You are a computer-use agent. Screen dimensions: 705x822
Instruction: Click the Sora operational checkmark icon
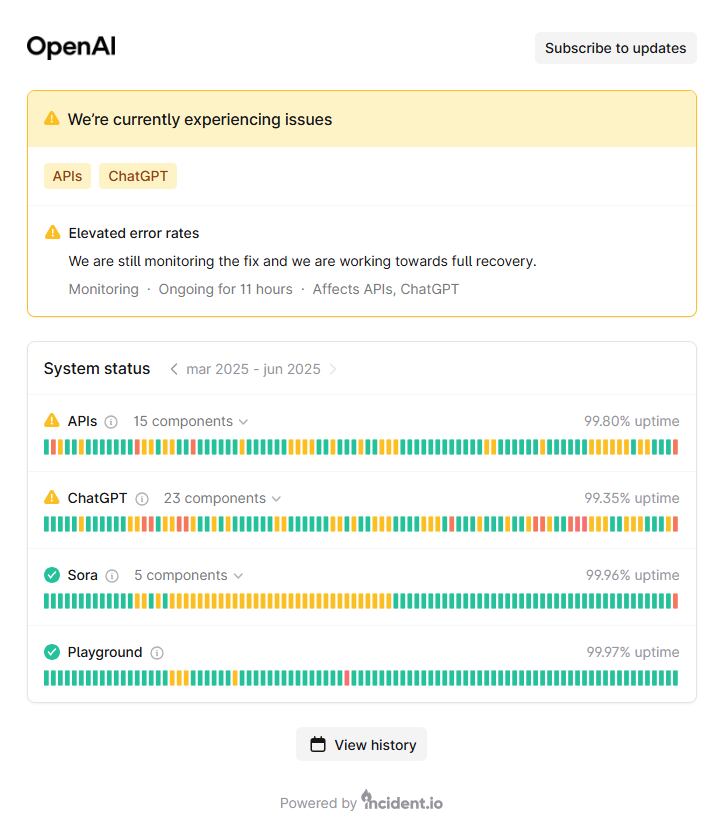(x=52, y=575)
